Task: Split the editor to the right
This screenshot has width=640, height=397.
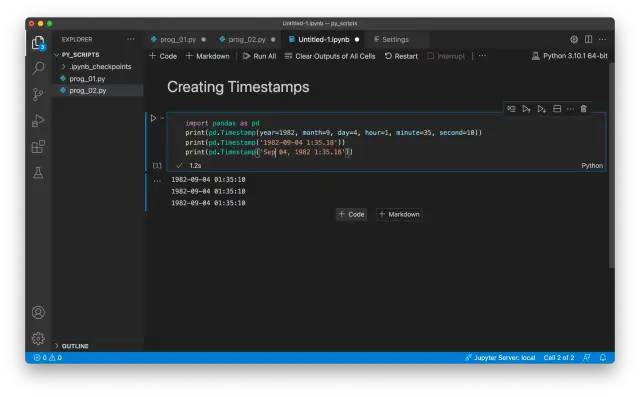Action: coord(588,39)
